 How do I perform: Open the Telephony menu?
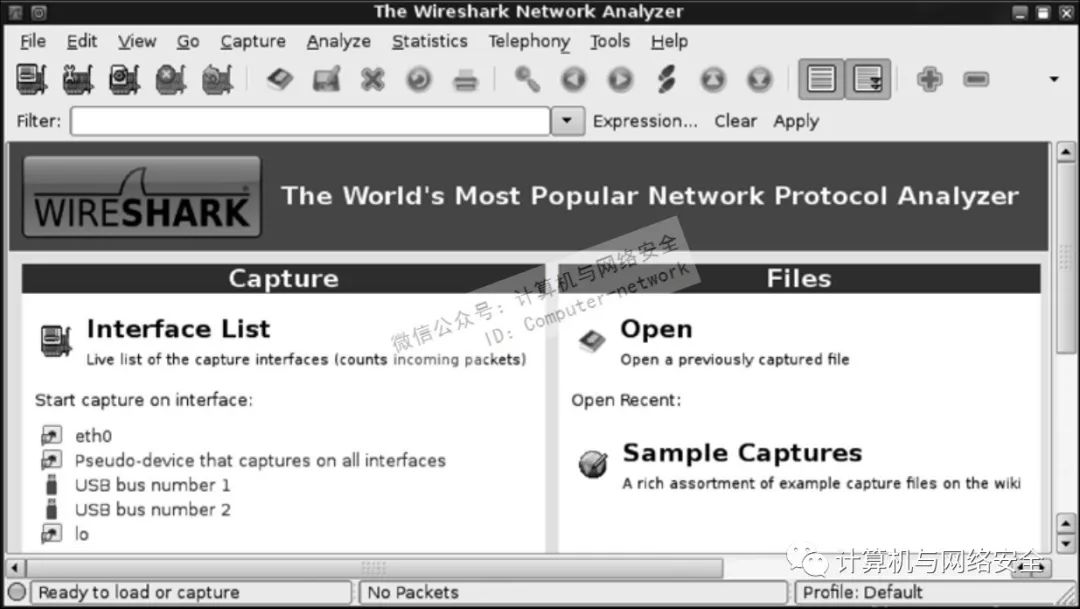(x=529, y=42)
